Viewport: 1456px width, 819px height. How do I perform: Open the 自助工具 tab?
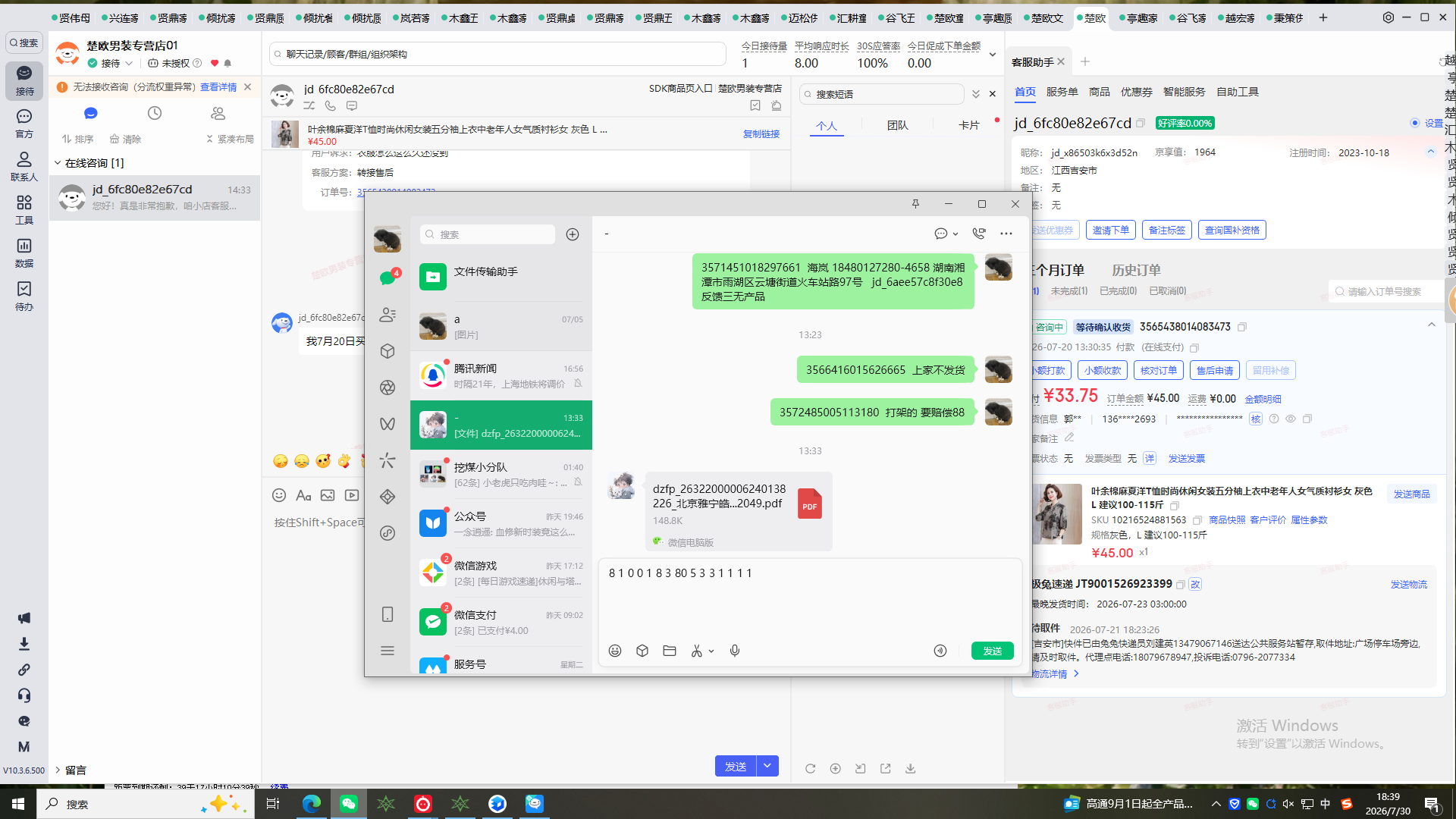click(x=1238, y=92)
